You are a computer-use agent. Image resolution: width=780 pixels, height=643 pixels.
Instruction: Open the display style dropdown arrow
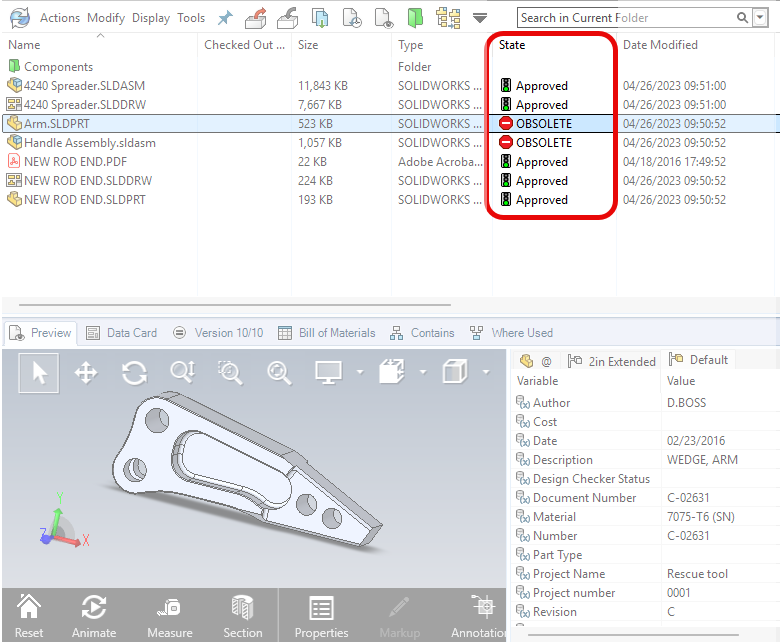pos(486,372)
